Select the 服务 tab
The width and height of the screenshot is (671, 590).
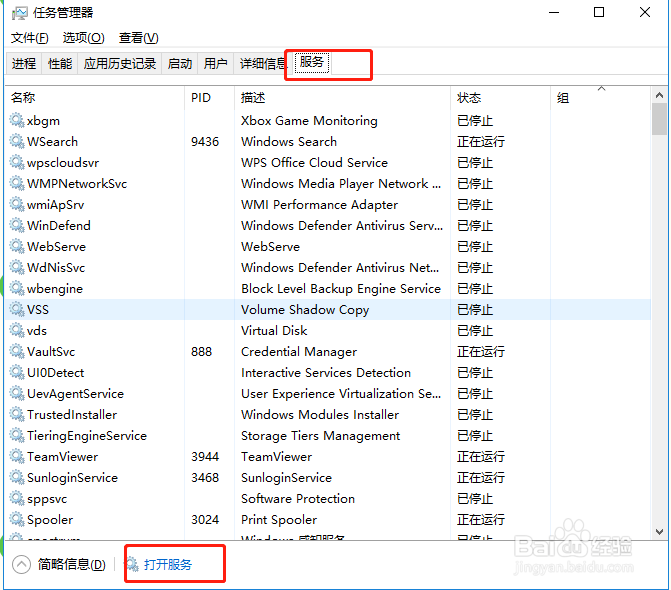pyautogui.click(x=312, y=62)
